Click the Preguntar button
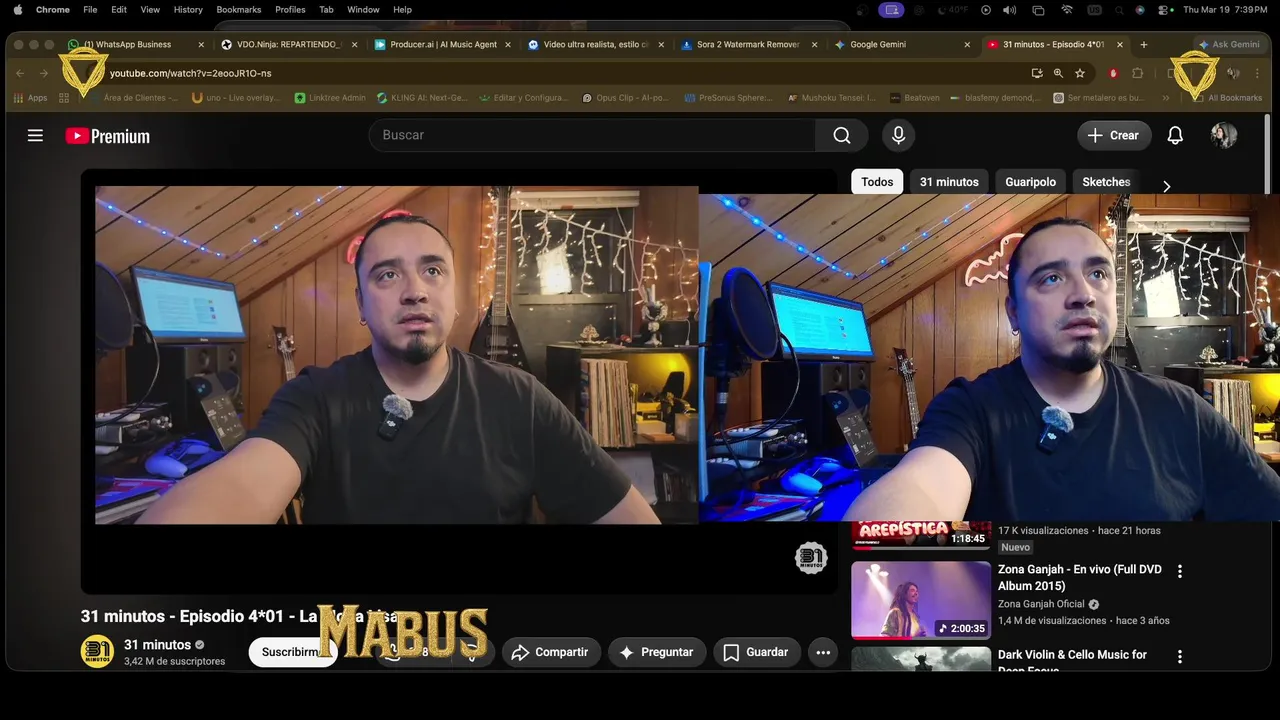Screen dimensions: 1280x720 657,652
